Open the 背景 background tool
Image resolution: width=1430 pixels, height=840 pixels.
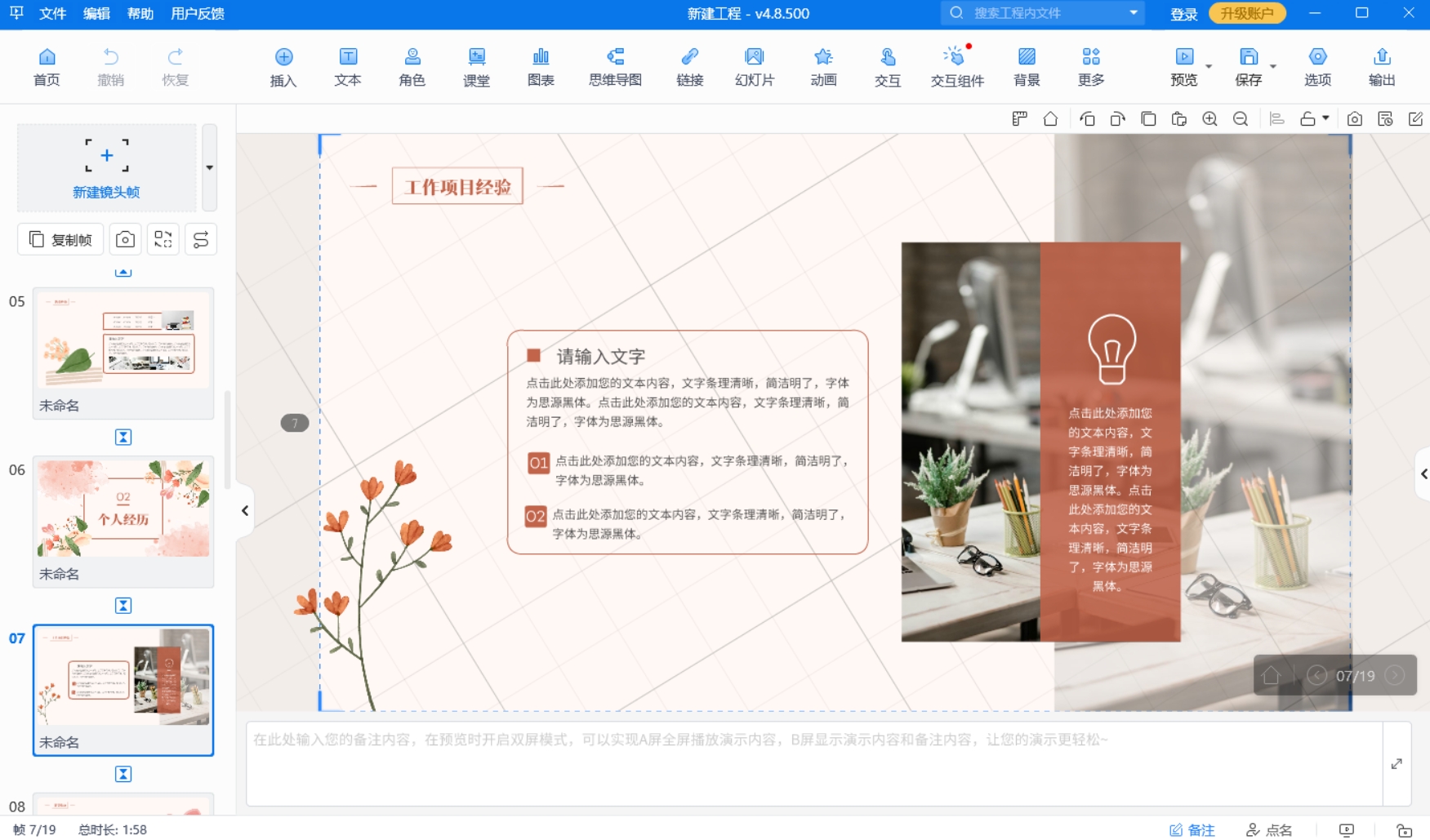pos(1027,67)
